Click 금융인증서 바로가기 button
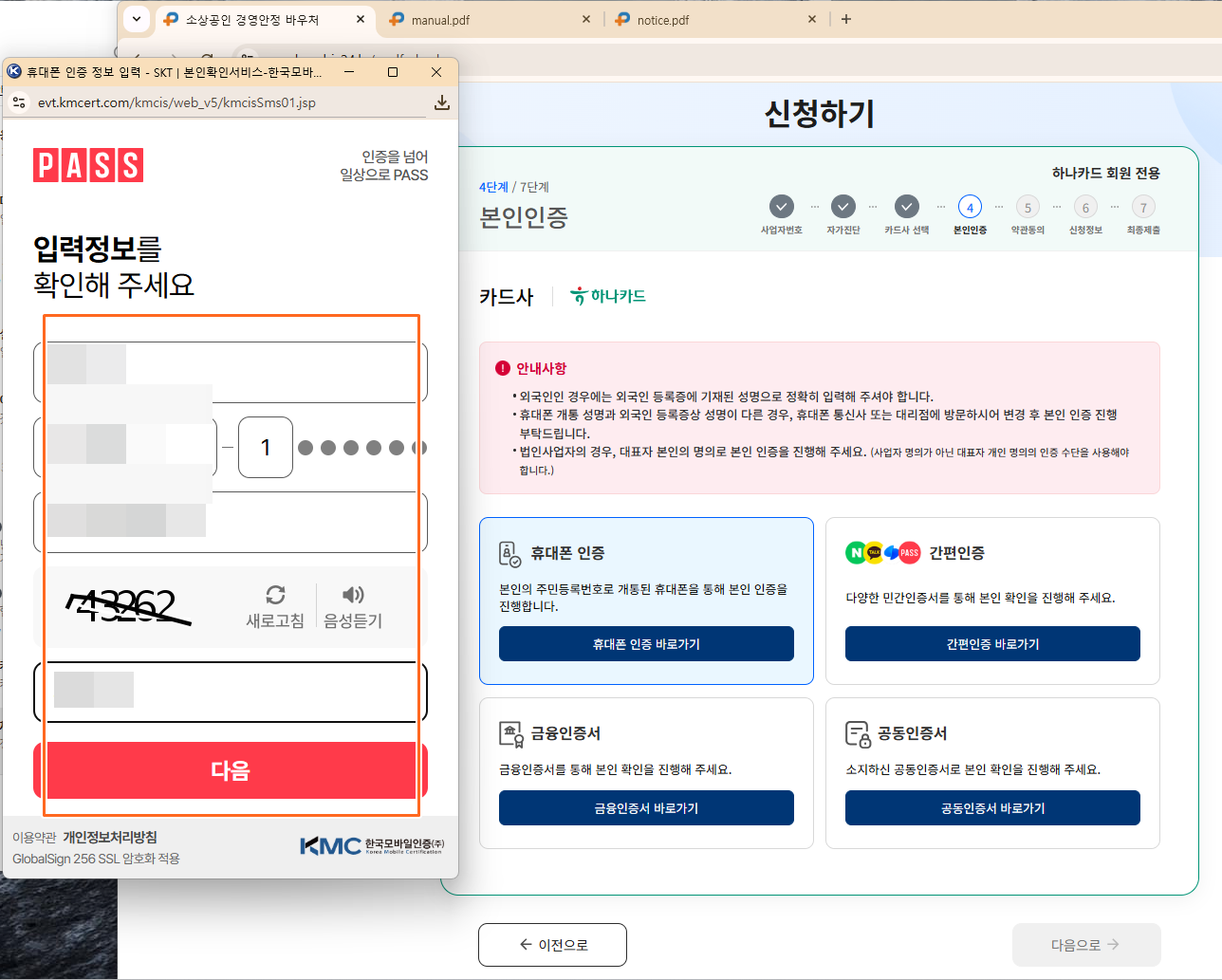1222x980 pixels. (646, 808)
